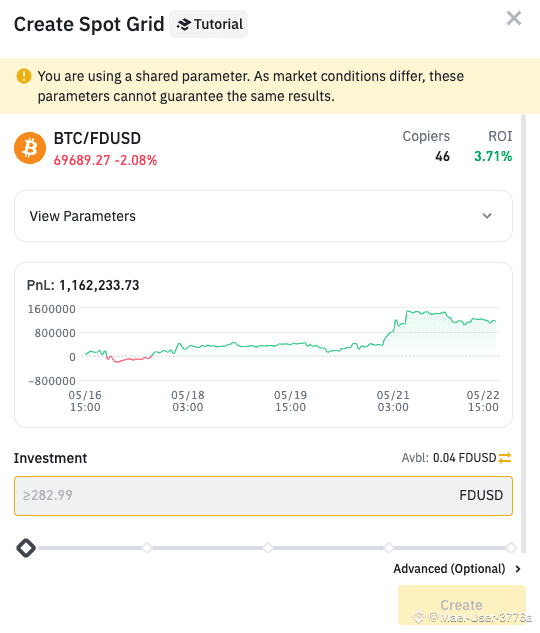The width and height of the screenshot is (540, 633).
Task: Close the Create Spot Grid dialog
Action: coord(514,18)
